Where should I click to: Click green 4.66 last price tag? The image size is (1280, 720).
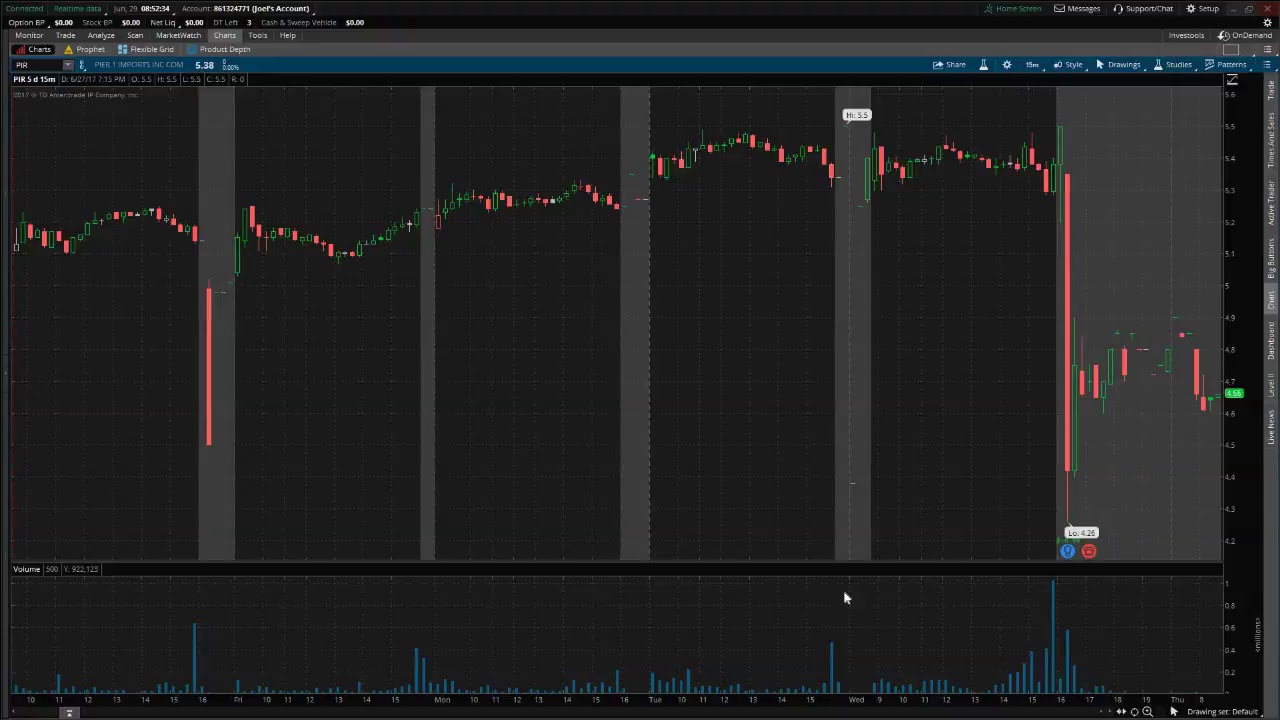[1234, 394]
